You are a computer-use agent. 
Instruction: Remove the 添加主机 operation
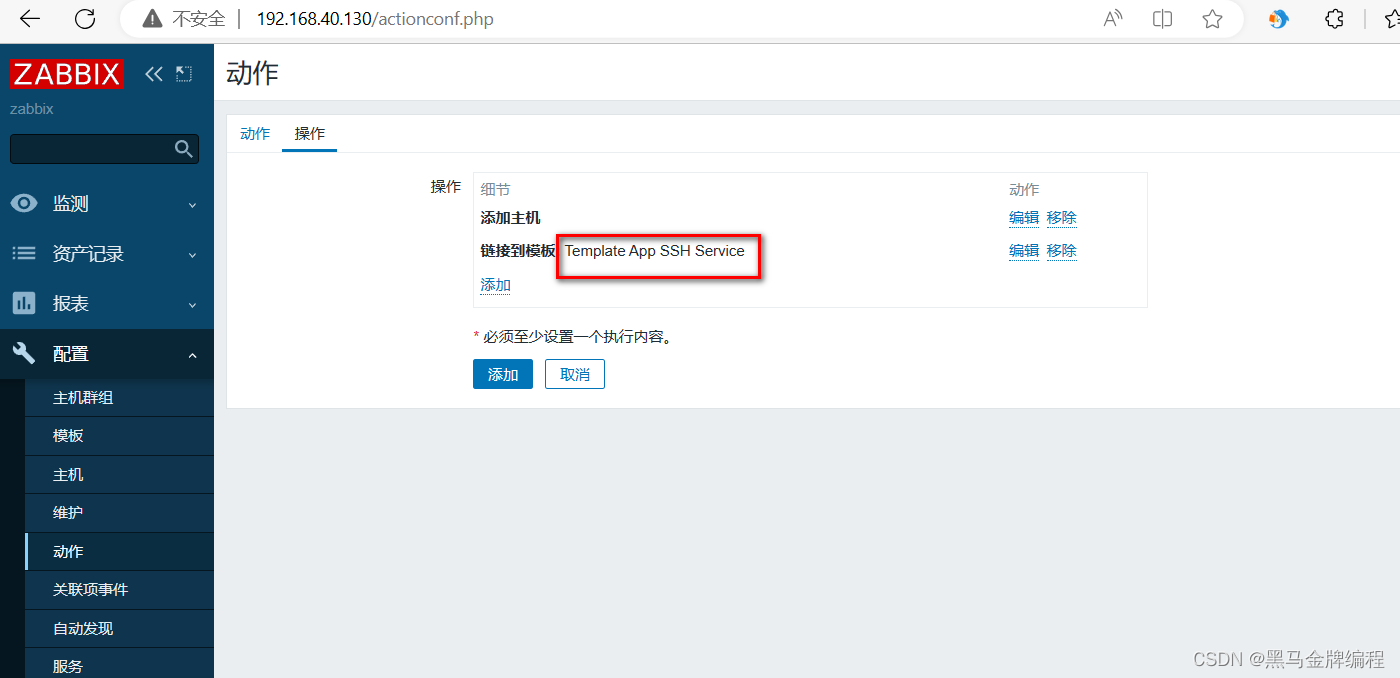click(x=1062, y=217)
